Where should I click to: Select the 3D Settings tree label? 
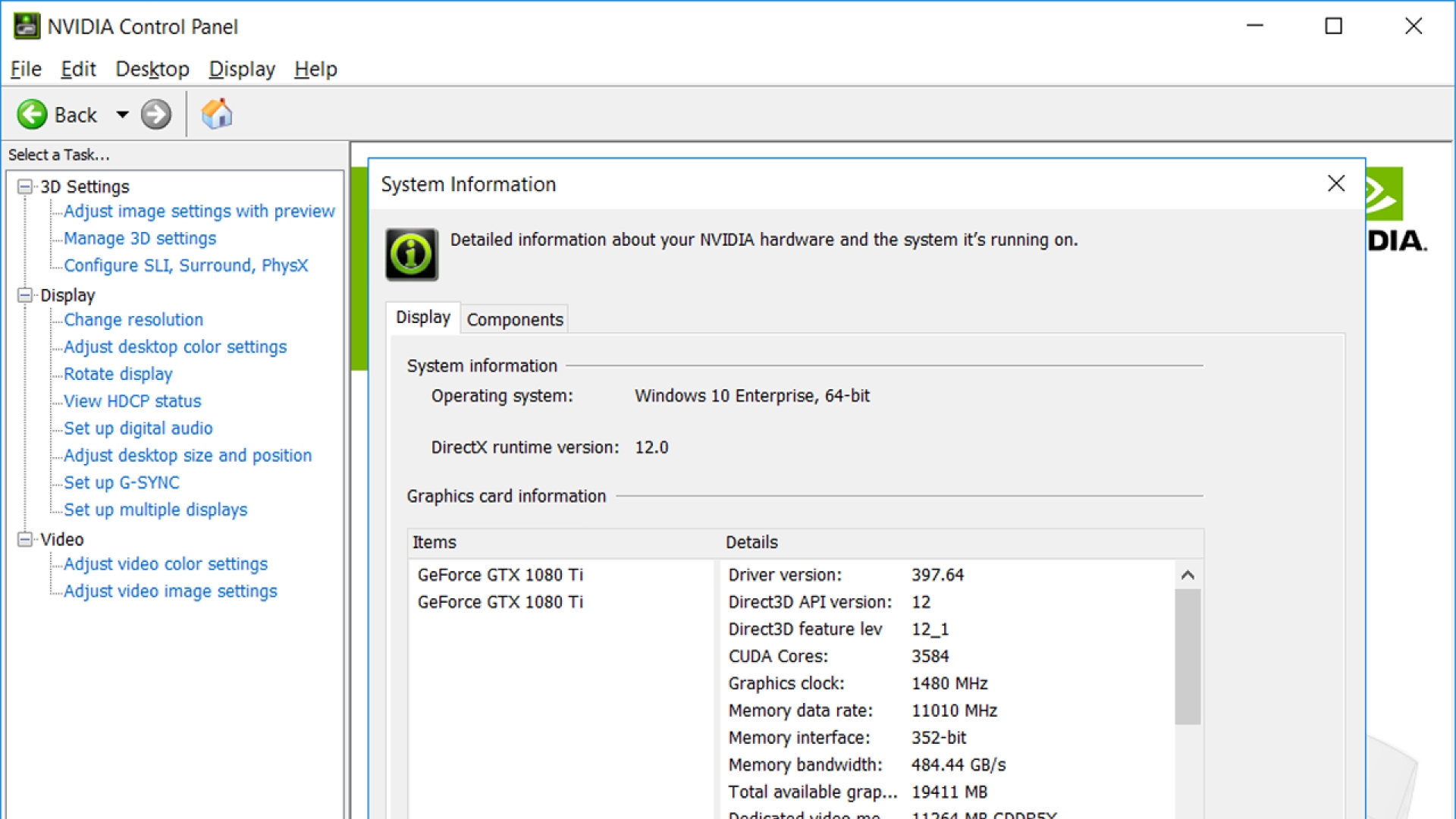click(x=85, y=187)
